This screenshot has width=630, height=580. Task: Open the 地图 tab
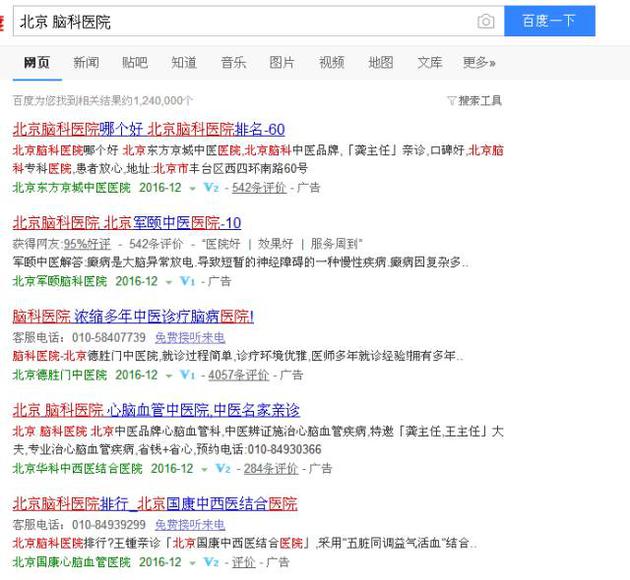[x=380, y=63]
